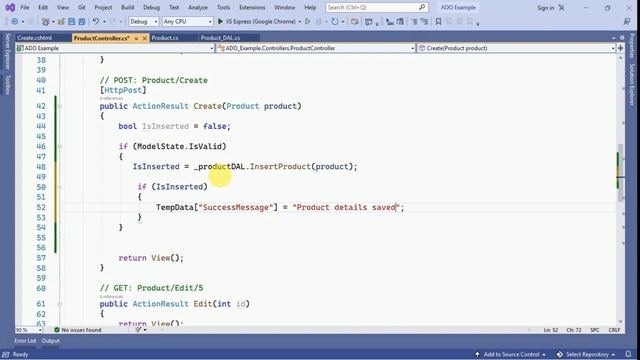Viewport: 640px width, 360px height.
Task: Open the Output panel tab
Action: [x=51, y=341]
